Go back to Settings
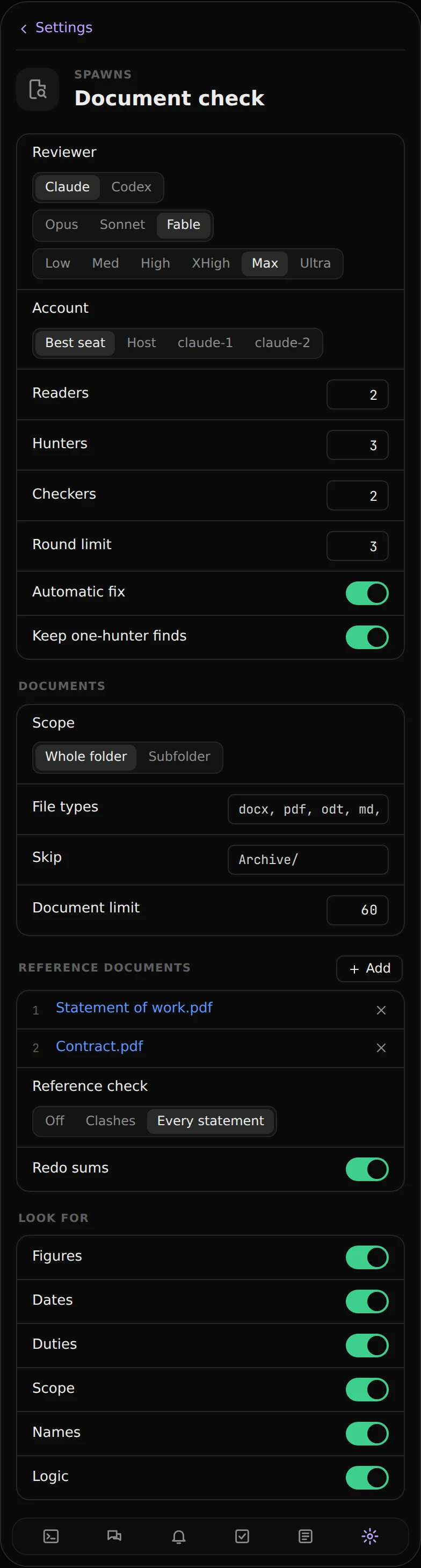The width and height of the screenshot is (421, 1568). pyautogui.click(x=56, y=28)
